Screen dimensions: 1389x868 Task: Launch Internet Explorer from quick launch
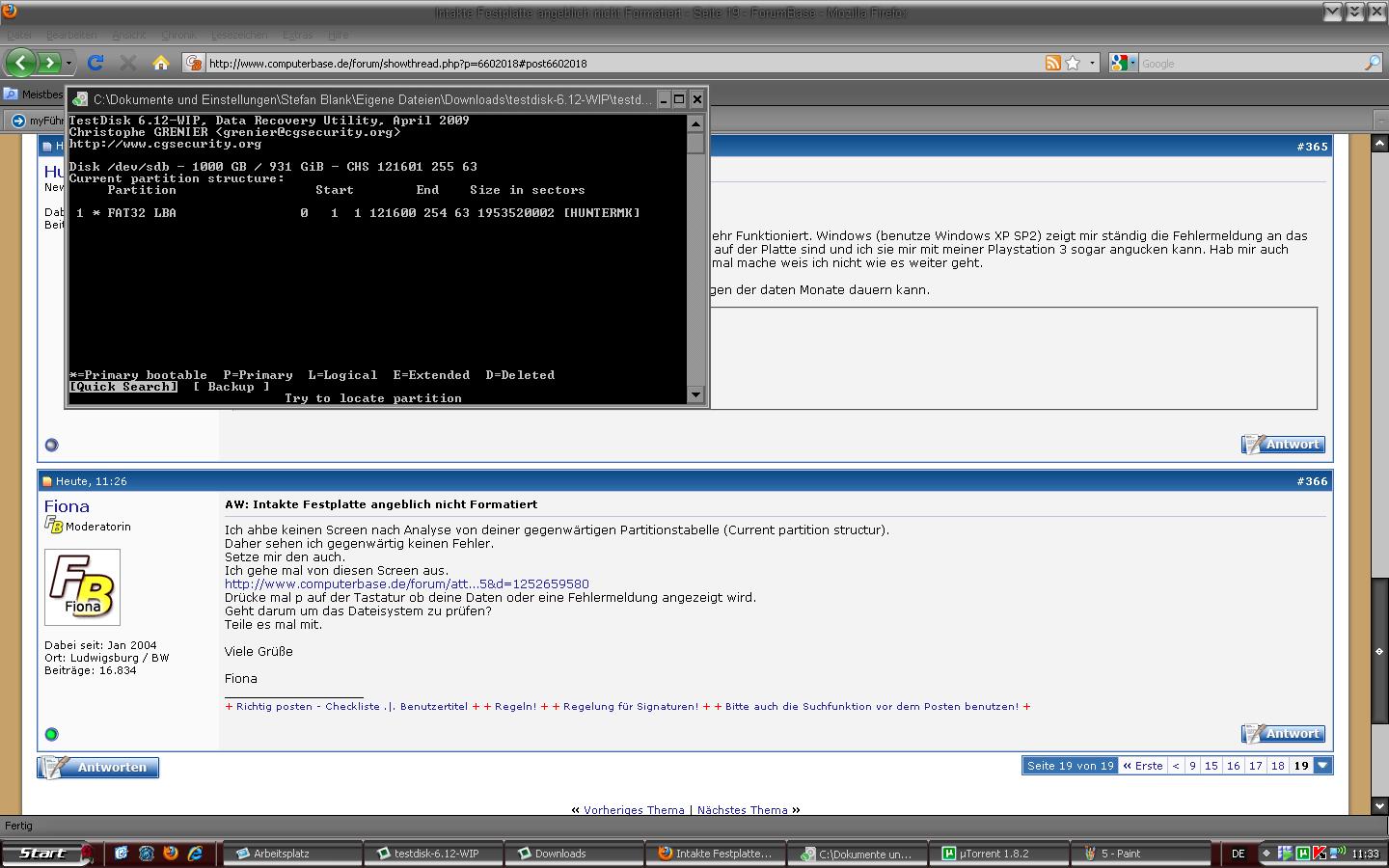(195, 853)
